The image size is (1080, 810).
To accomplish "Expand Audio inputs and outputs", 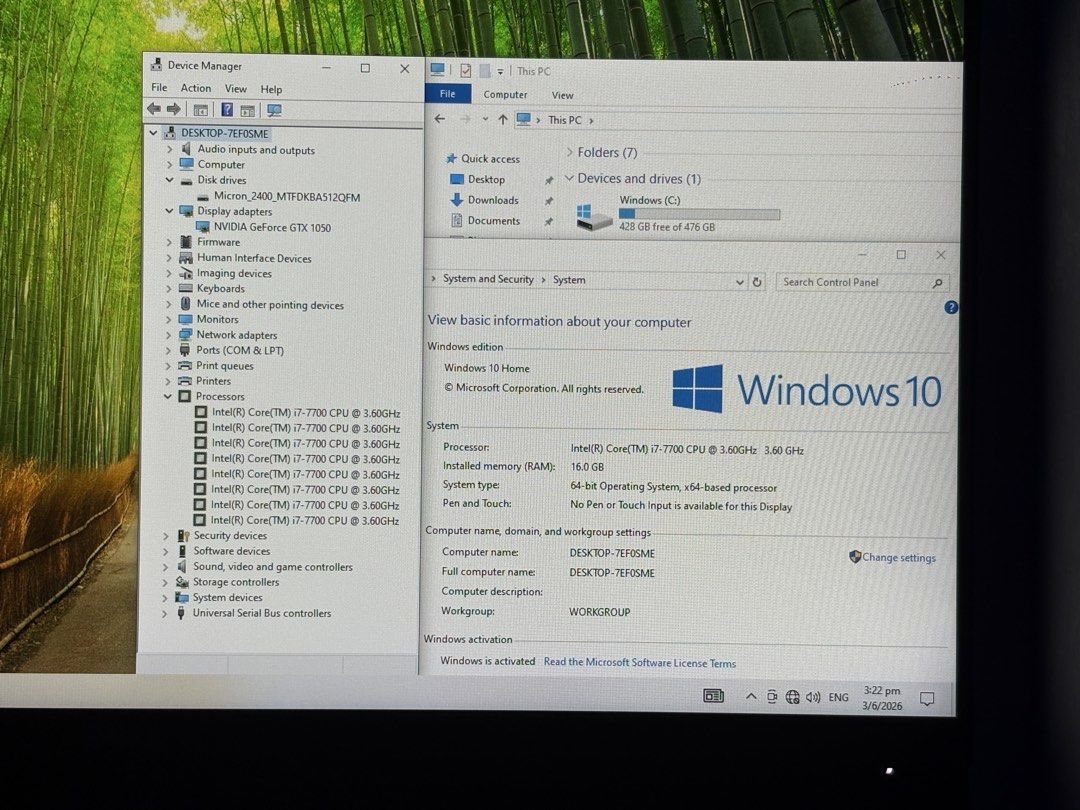I will click(169, 149).
